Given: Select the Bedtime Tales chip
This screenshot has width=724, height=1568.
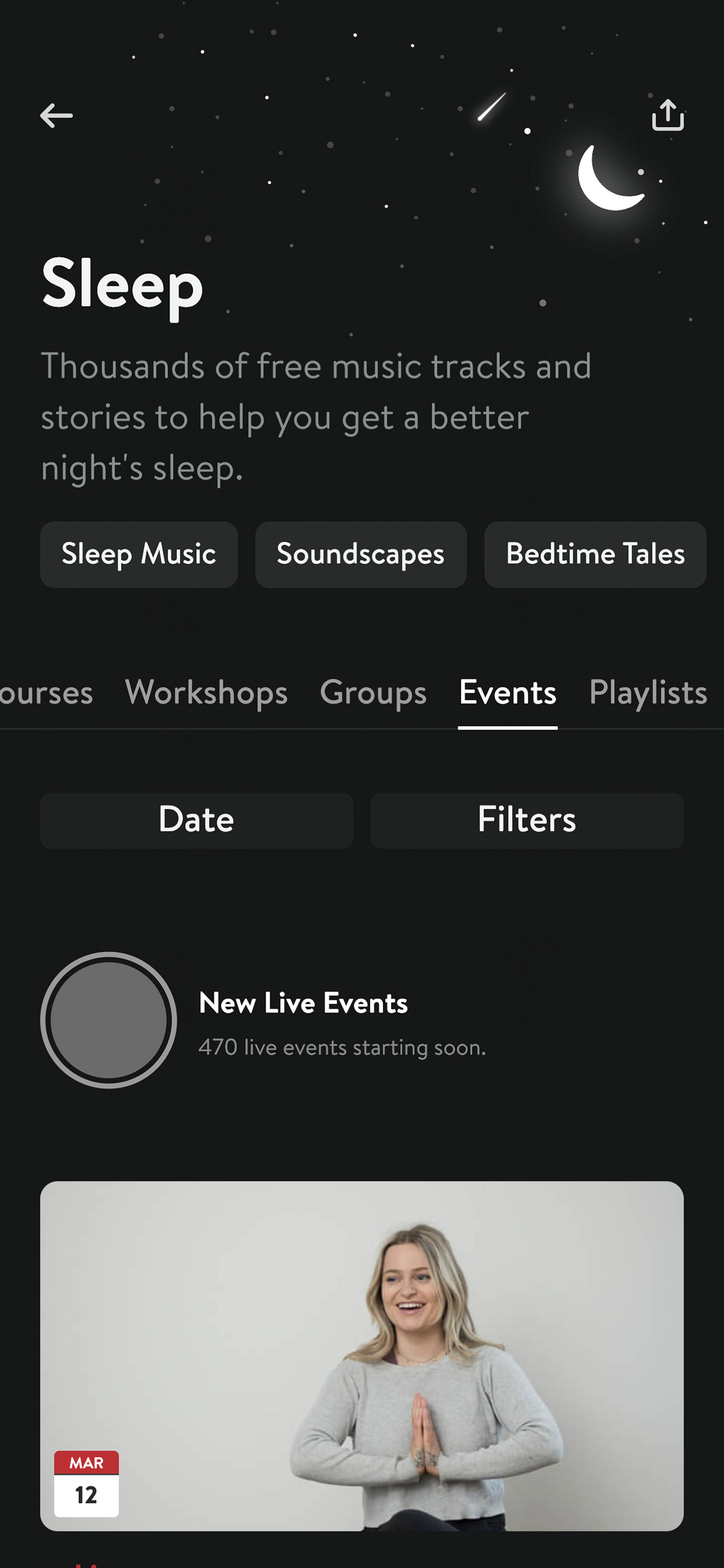Looking at the screenshot, I should tap(595, 554).
